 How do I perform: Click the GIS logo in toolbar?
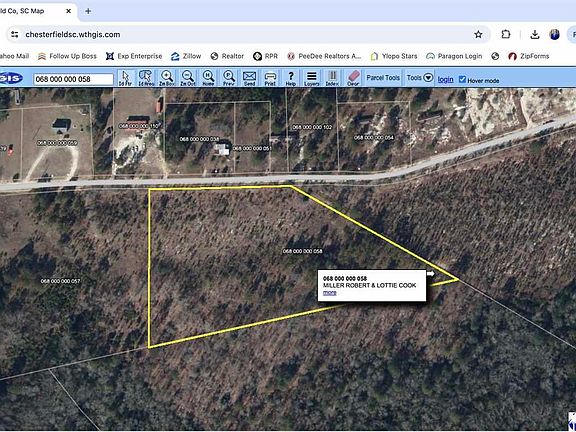click(x=11, y=78)
